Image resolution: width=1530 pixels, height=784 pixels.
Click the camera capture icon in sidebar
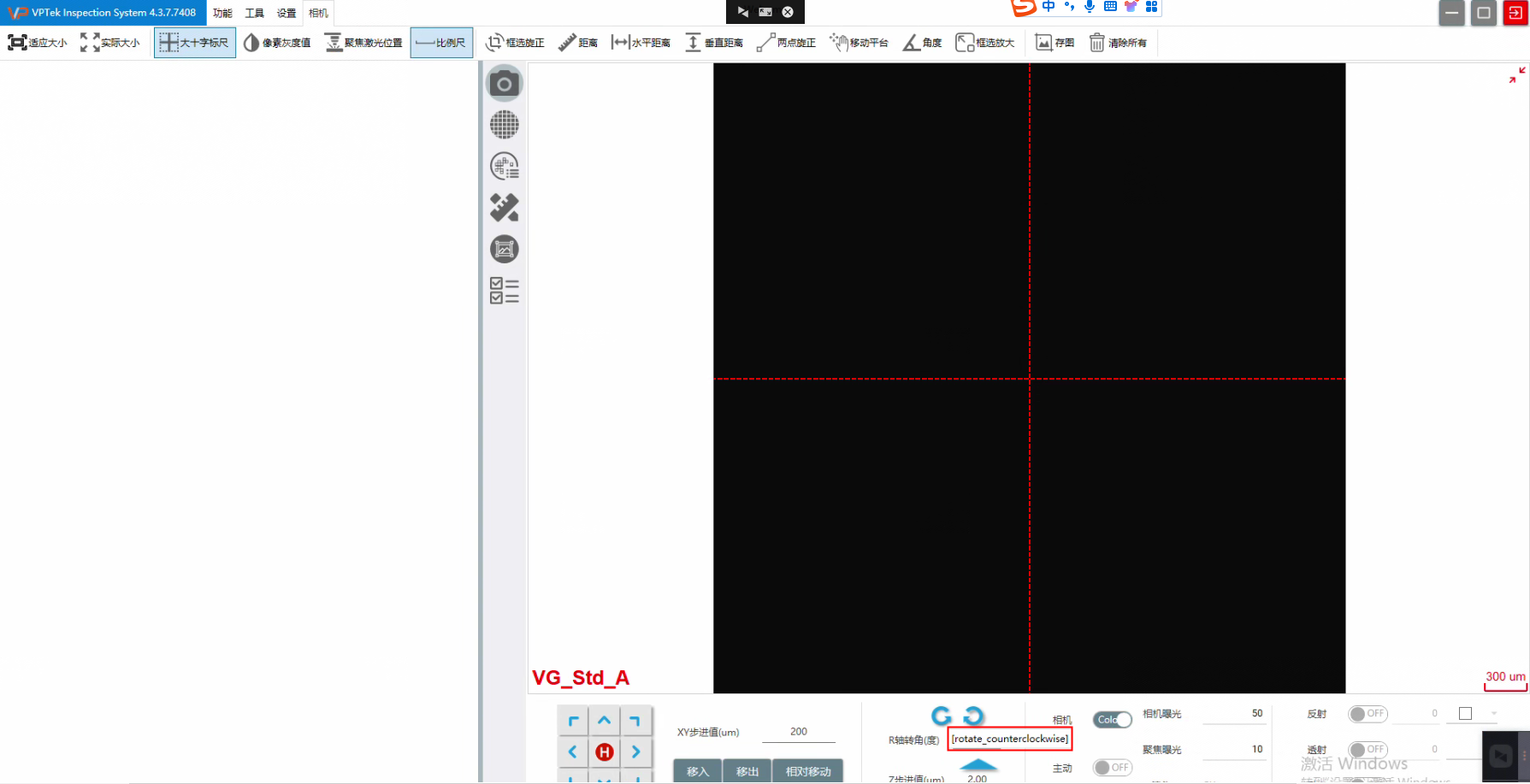(x=505, y=84)
